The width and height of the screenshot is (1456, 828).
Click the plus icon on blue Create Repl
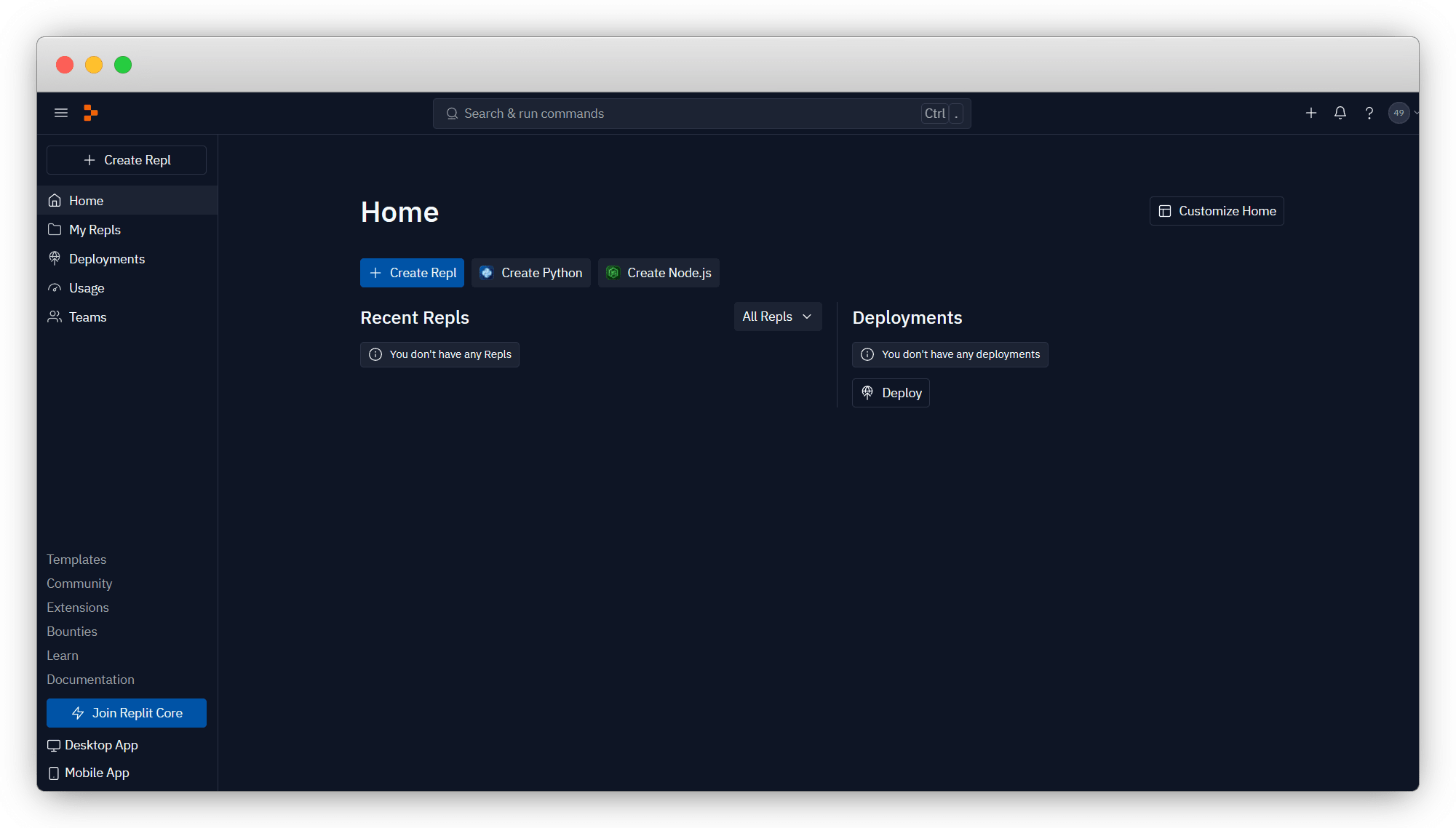(x=375, y=273)
